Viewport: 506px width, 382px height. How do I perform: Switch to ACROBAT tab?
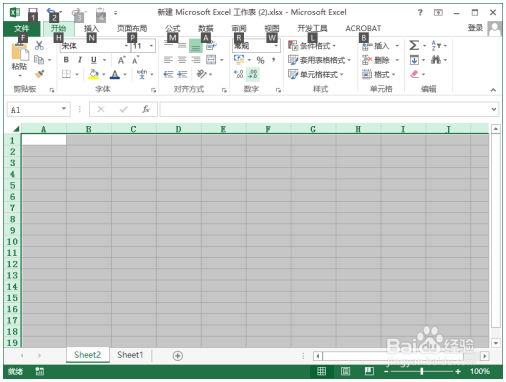363,29
